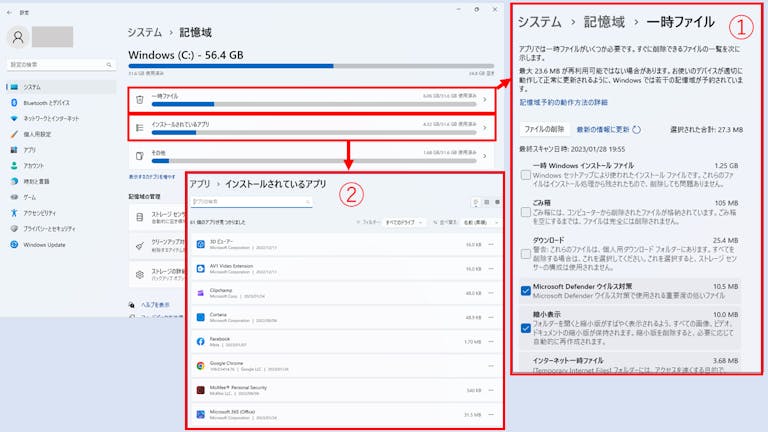This screenshot has height=432, width=768.
Task: Click the Google Chrome app icon
Action: coord(200,366)
